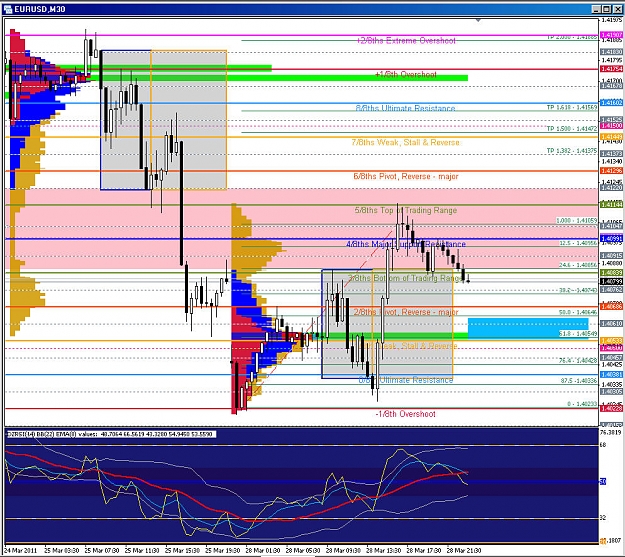Click the dark blue 1.40991 price tag
625x557 pixels.
(x=611, y=239)
